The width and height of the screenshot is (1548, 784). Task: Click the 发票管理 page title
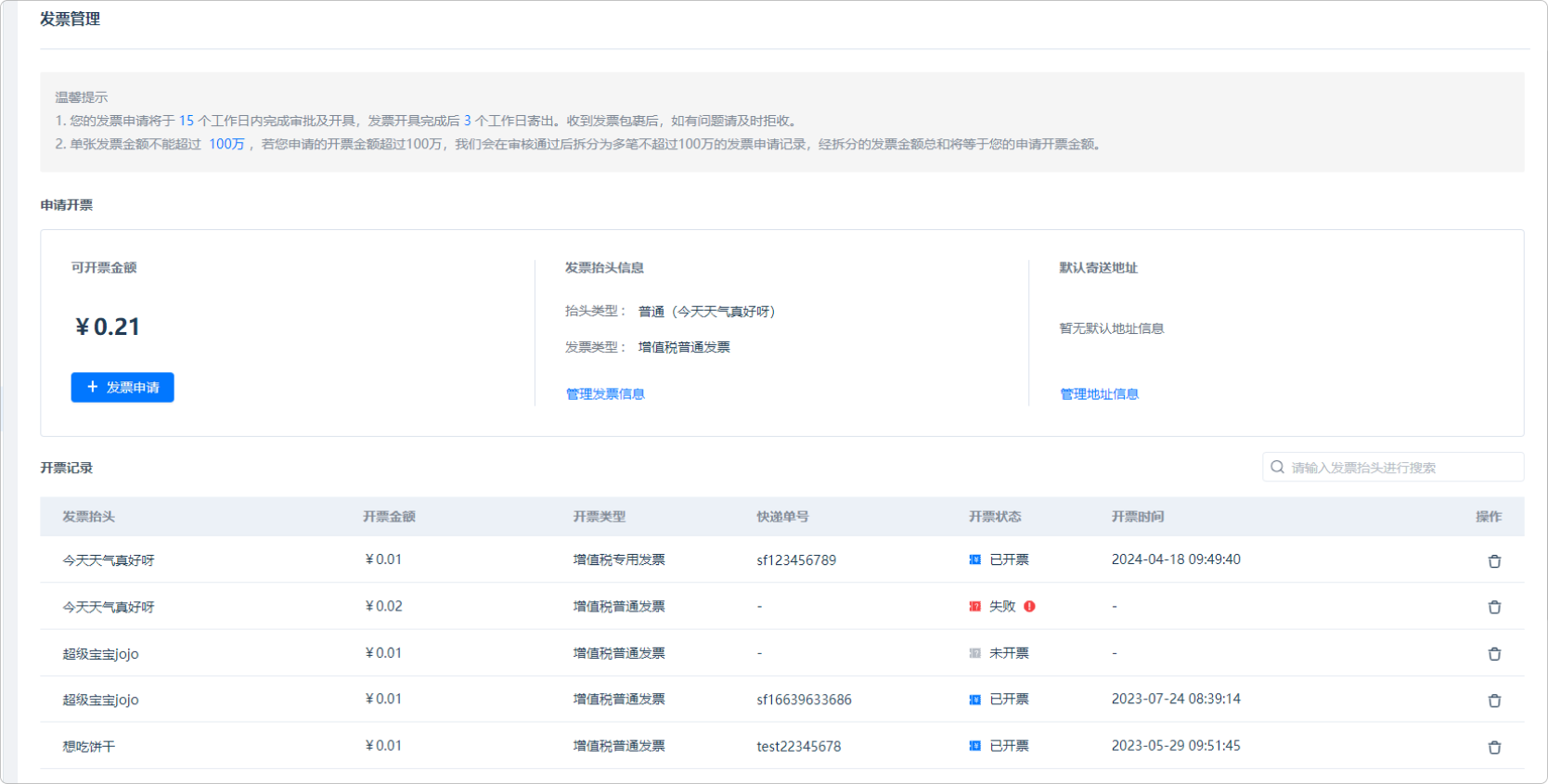click(70, 19)
